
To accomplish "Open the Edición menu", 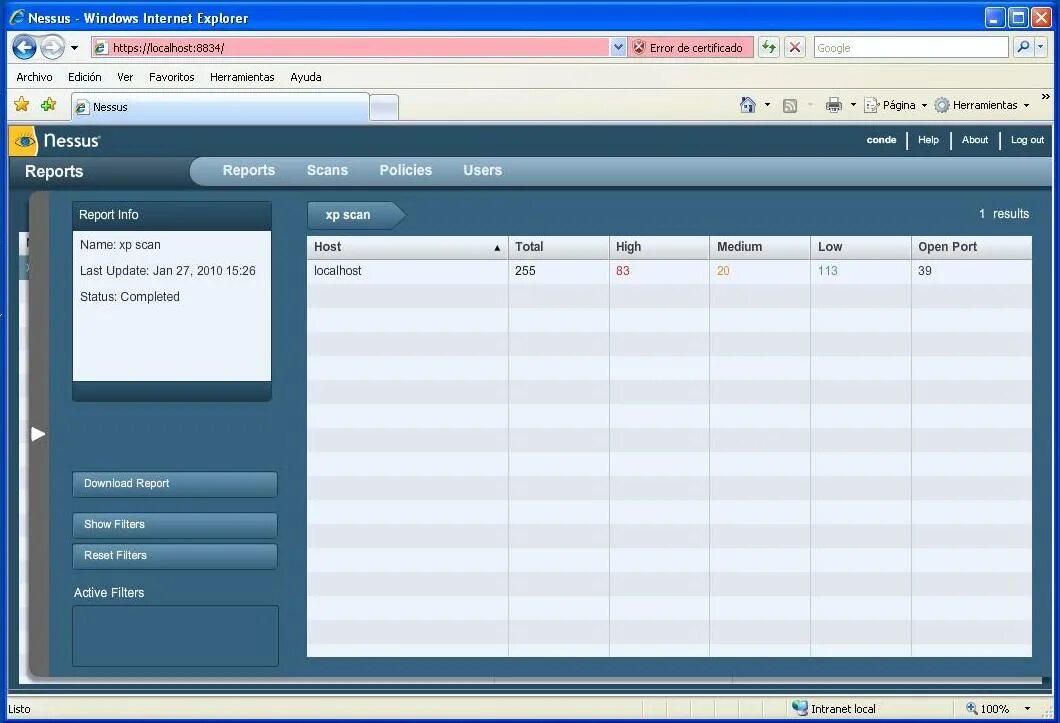I will pos(85,77).
